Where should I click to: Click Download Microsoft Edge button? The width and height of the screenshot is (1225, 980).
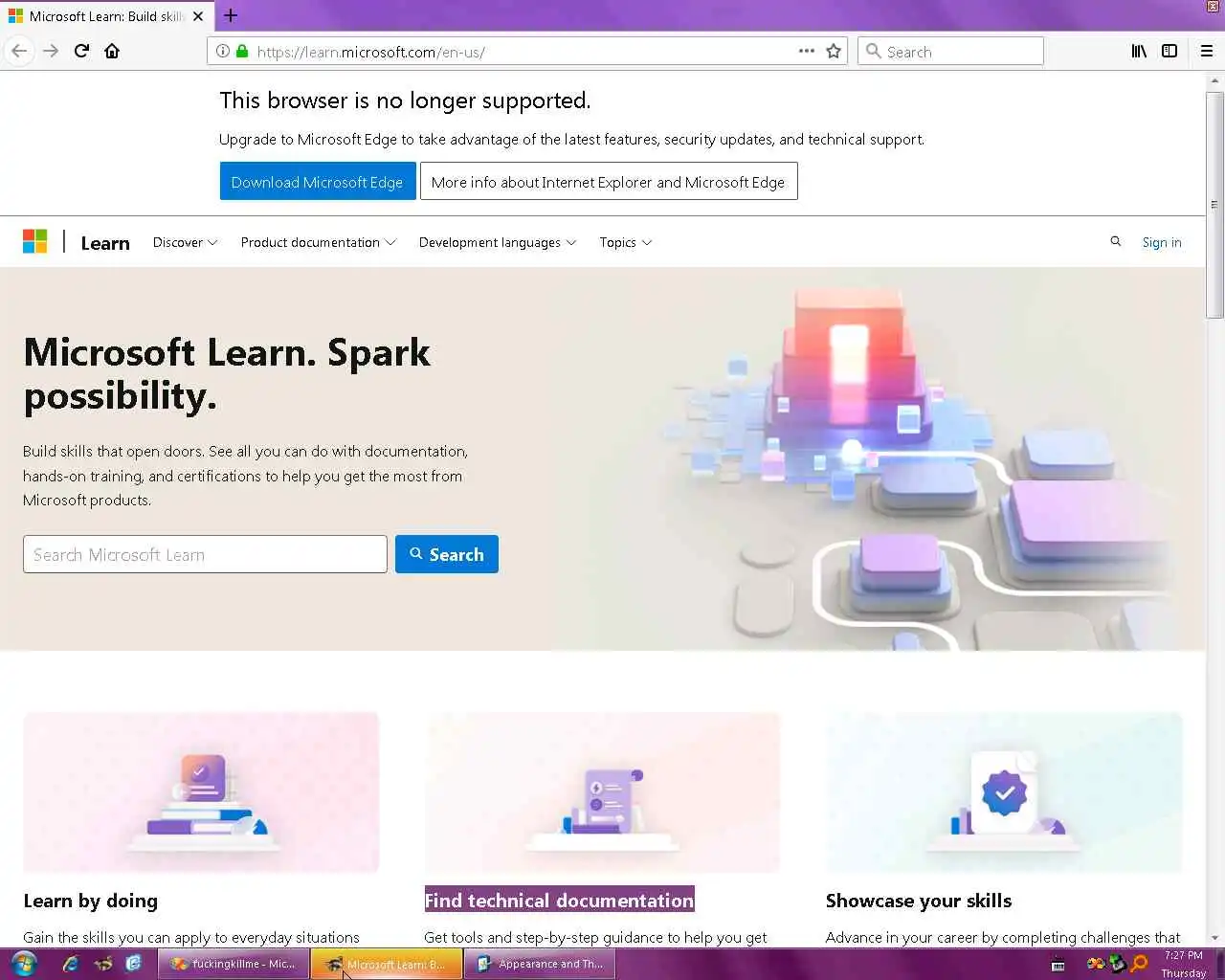[x=318, y=182]
